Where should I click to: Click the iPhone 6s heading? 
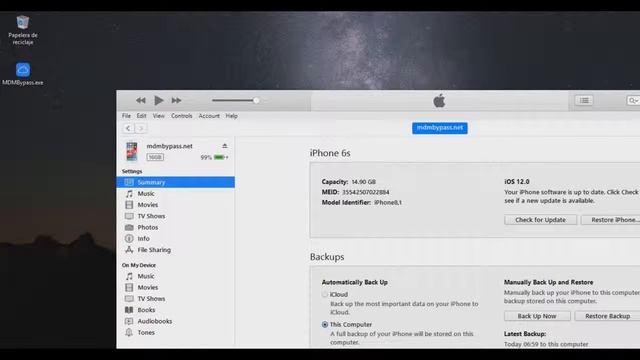point(330,153)
